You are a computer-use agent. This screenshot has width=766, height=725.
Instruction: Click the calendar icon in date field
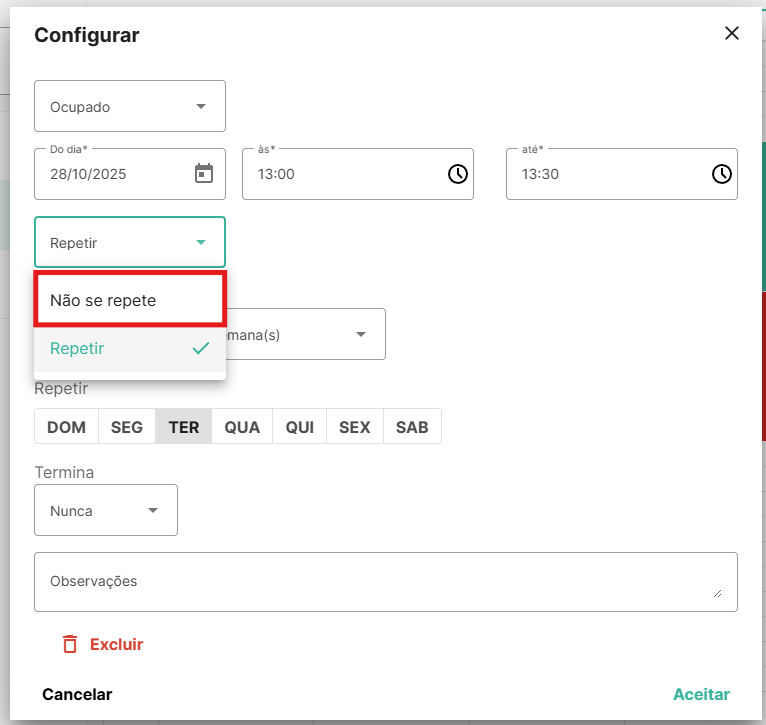click(x=204, y=174)
